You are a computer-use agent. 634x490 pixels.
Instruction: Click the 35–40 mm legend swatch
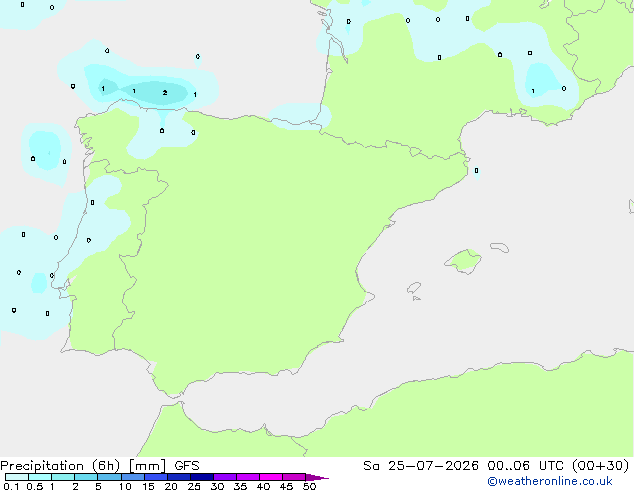pos(248,477)
